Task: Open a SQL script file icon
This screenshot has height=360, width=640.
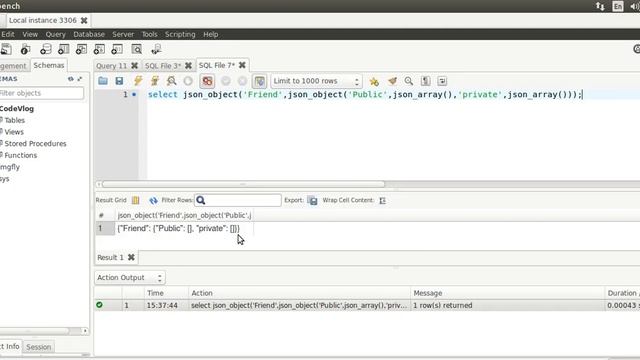Action: click(103, 81)
